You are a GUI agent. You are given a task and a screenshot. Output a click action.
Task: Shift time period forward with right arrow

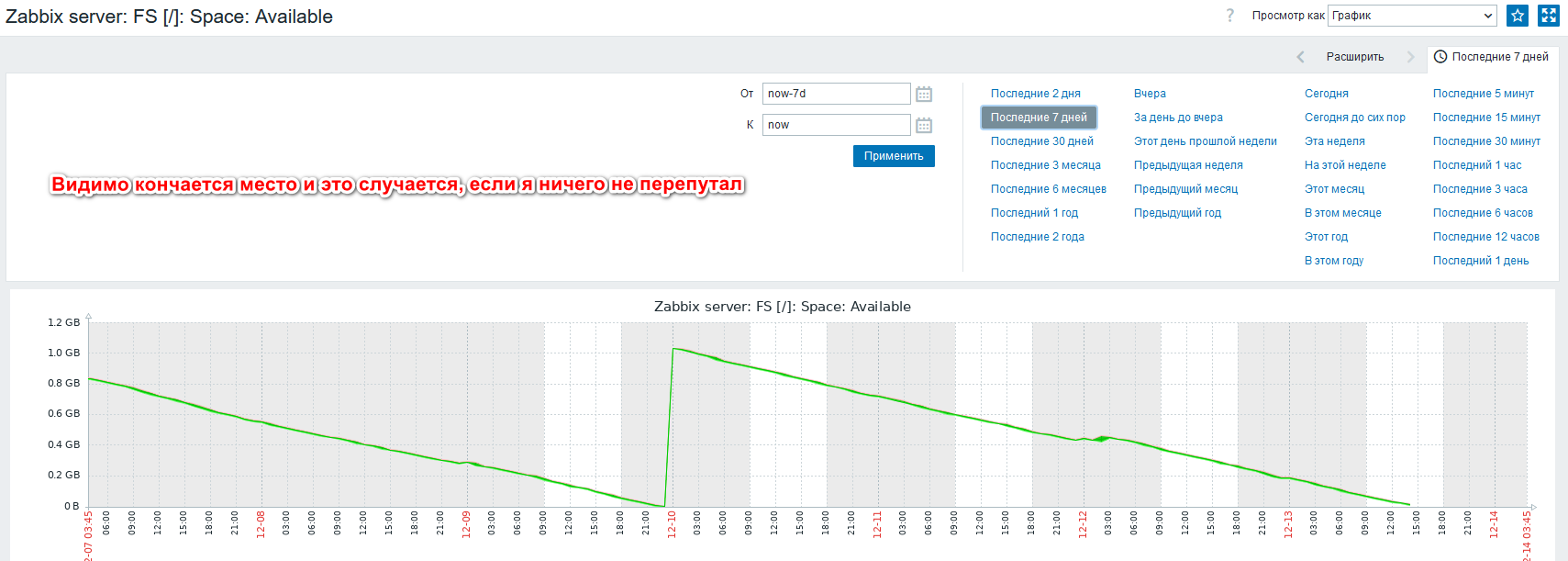coord(1410,57)
